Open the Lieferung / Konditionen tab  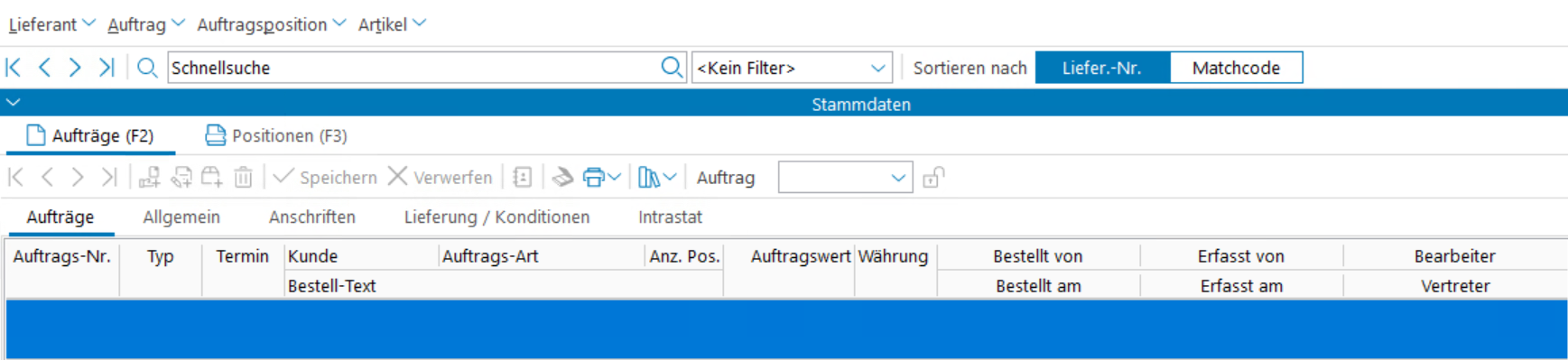[x=496, y=217]
